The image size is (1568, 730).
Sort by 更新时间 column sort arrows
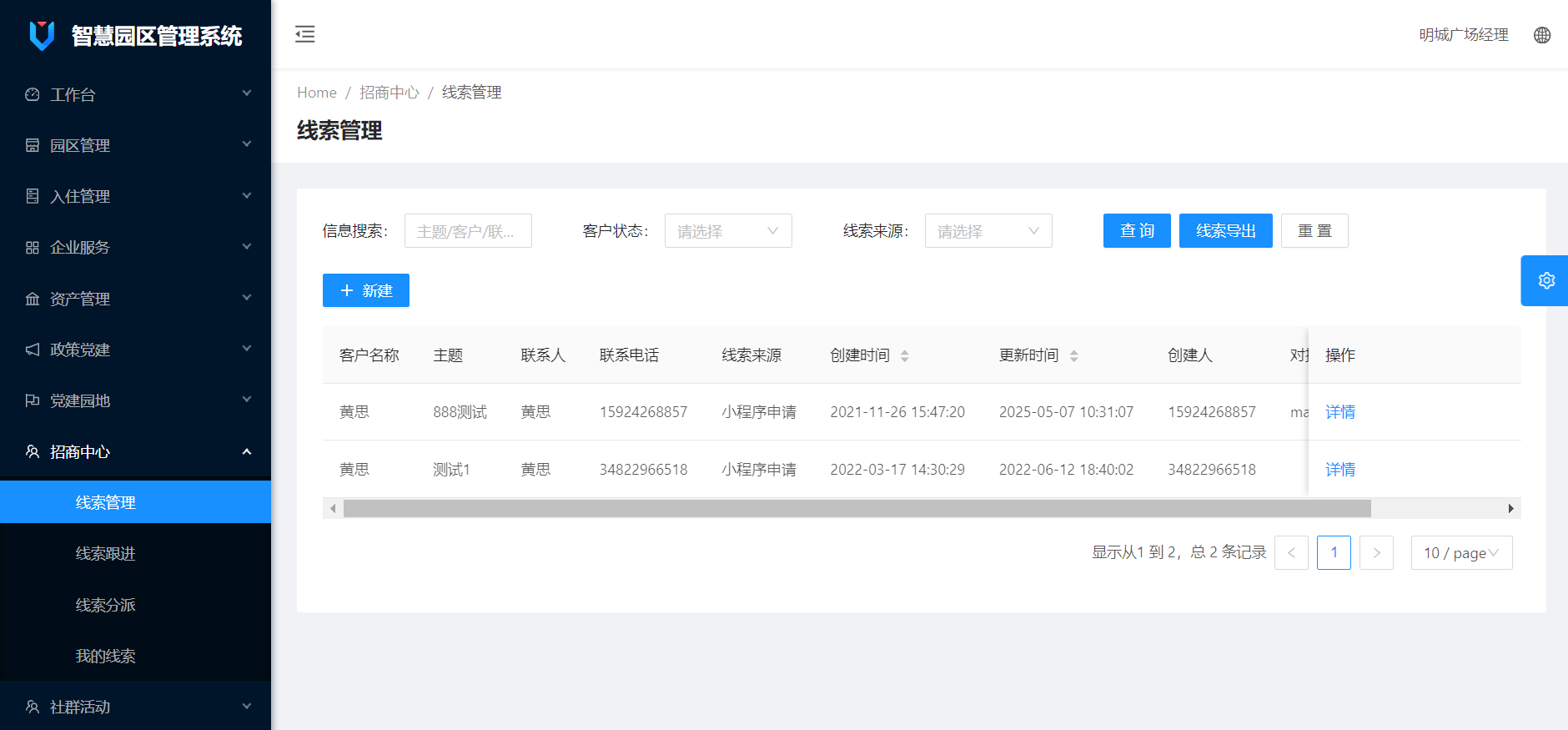1074,355
